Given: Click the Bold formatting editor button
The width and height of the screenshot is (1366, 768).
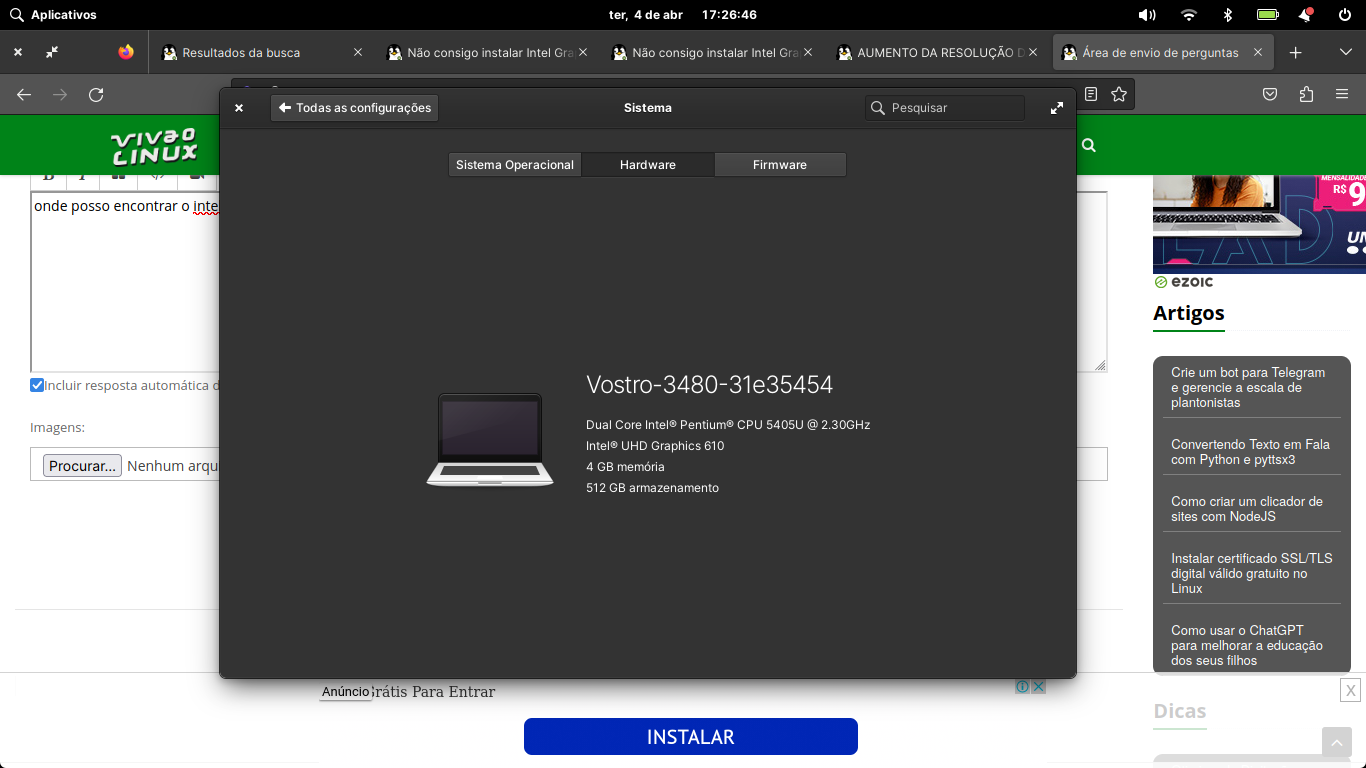Looking at the screenshot, I should (48, 178).
